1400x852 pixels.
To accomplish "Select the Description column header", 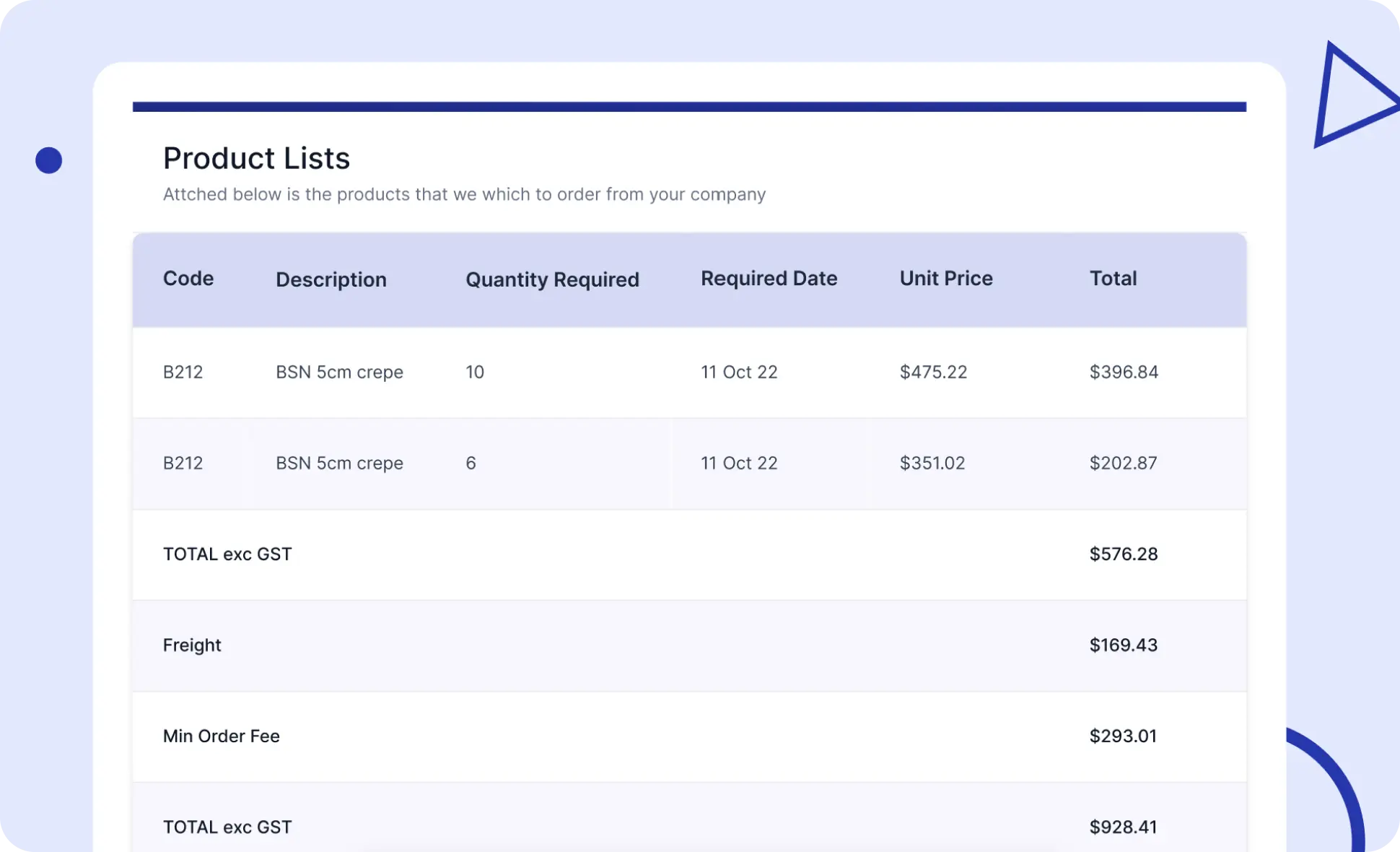I will pos(331,279).
